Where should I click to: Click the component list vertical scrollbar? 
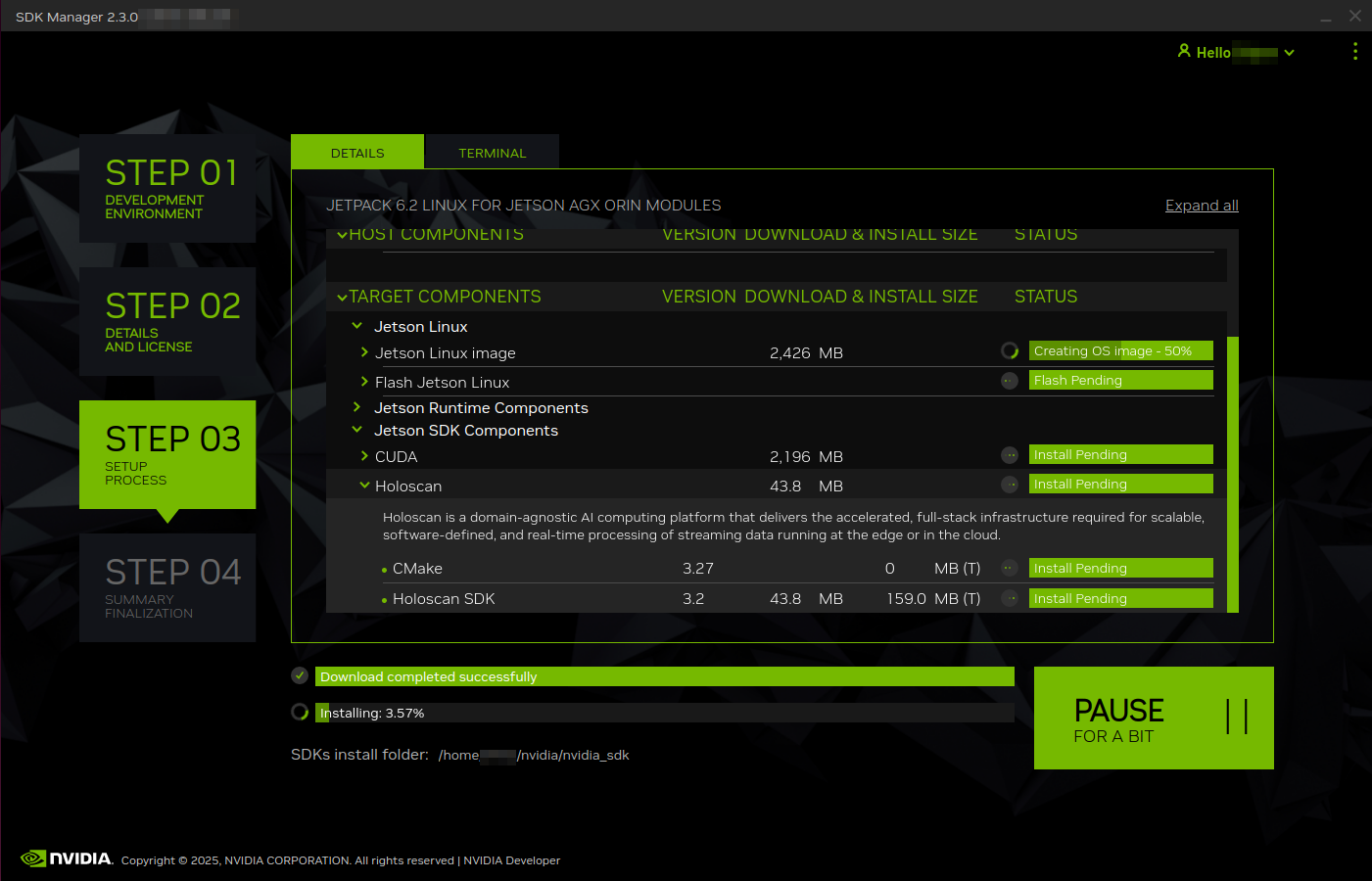click(1233, 475)
